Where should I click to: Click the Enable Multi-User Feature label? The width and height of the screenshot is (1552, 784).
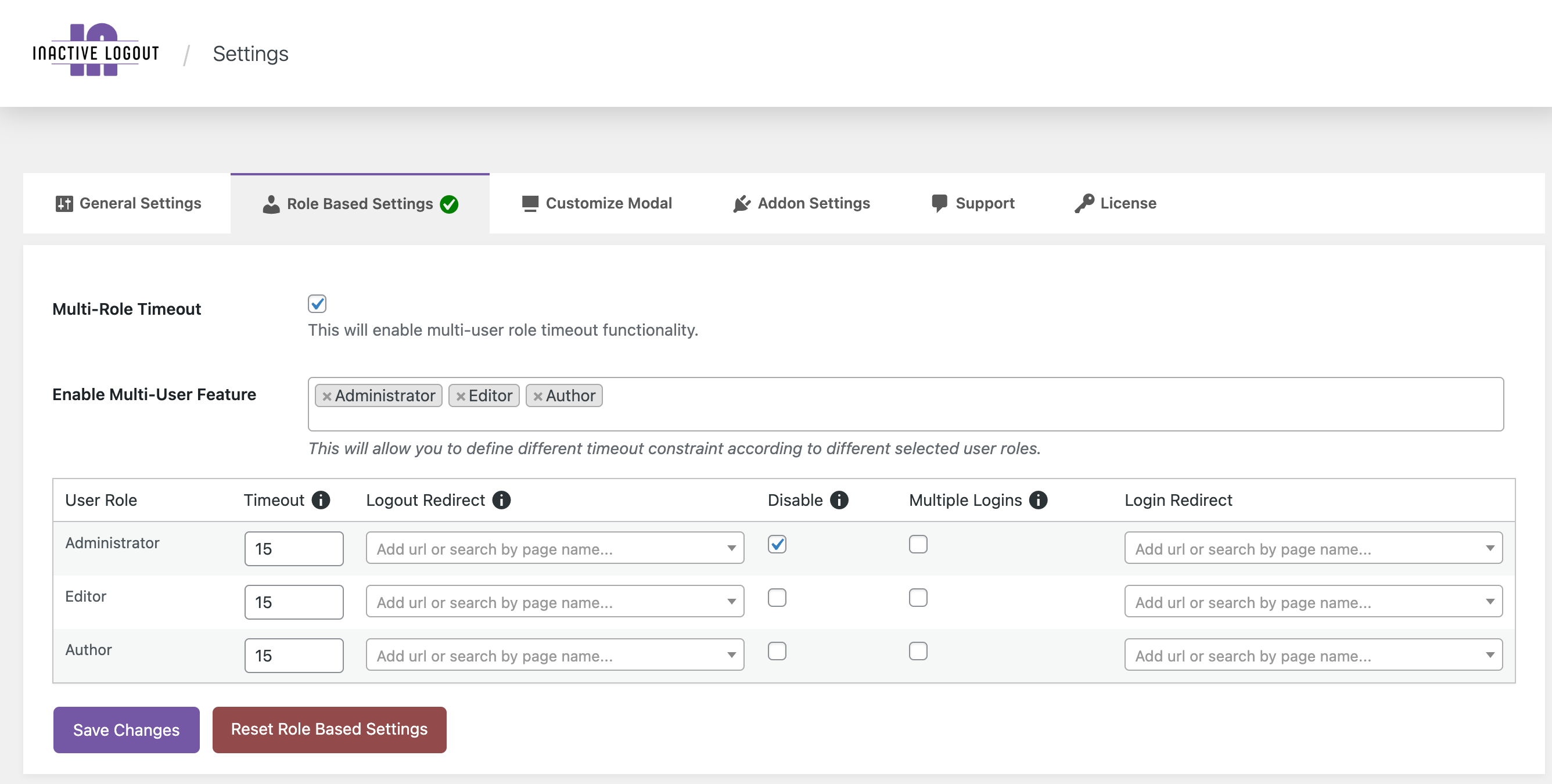pyautogui.click(x=155, y=395)
